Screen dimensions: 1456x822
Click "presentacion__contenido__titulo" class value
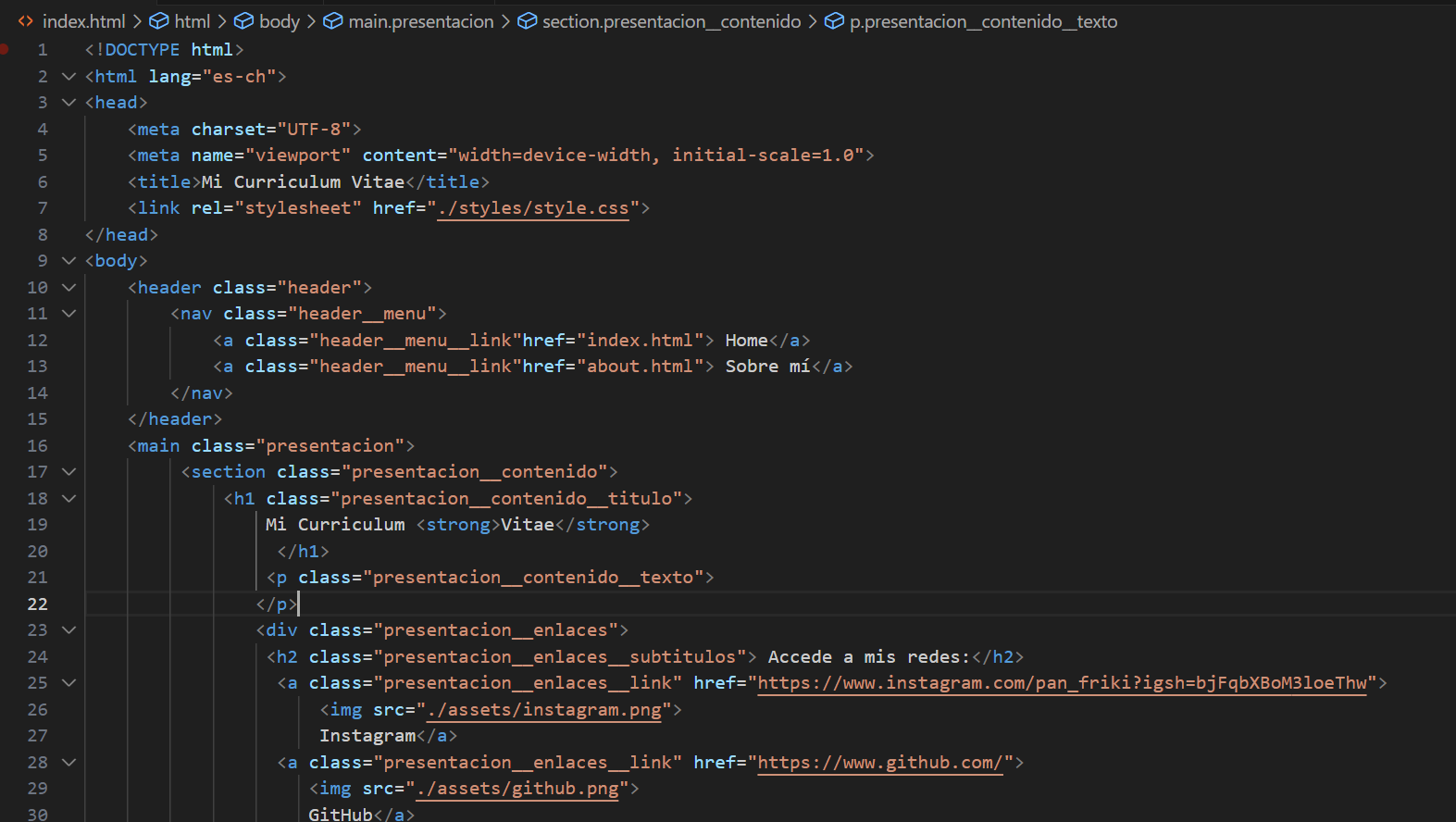(x=506, y=498)
